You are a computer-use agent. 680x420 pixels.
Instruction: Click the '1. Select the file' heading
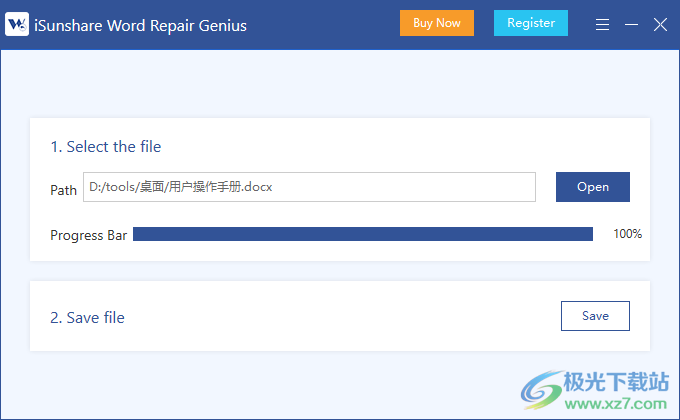pyautogui.click(x=106, y=147)
